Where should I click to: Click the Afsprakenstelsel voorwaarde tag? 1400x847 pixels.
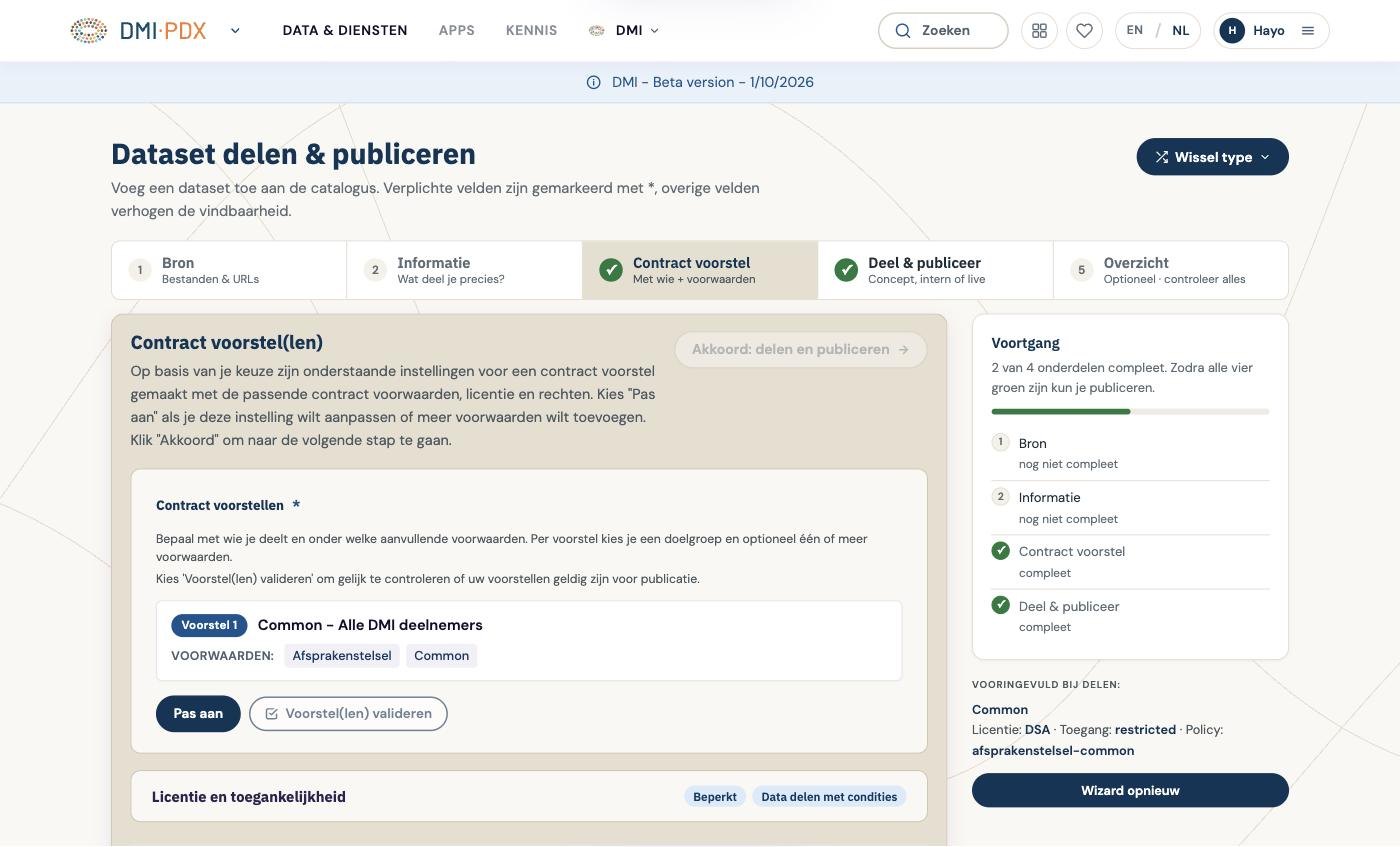click(x=342, y=656)
